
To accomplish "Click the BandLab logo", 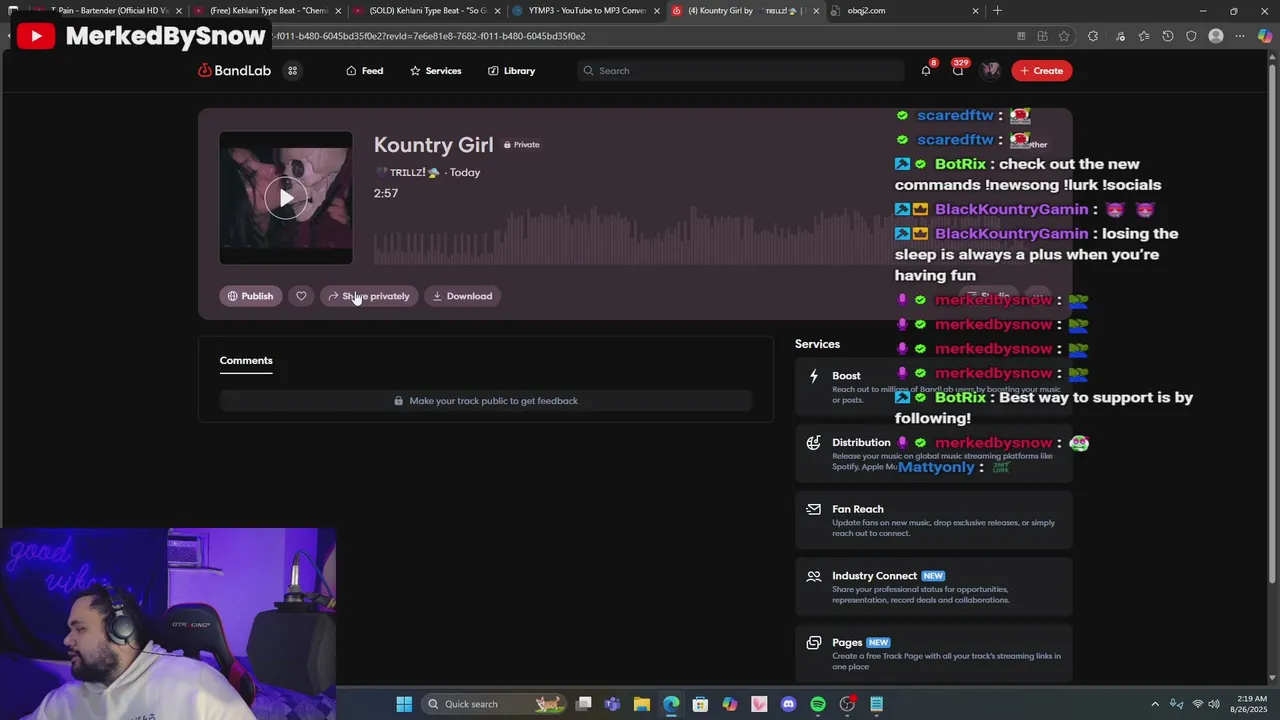I will coord(234,71).
